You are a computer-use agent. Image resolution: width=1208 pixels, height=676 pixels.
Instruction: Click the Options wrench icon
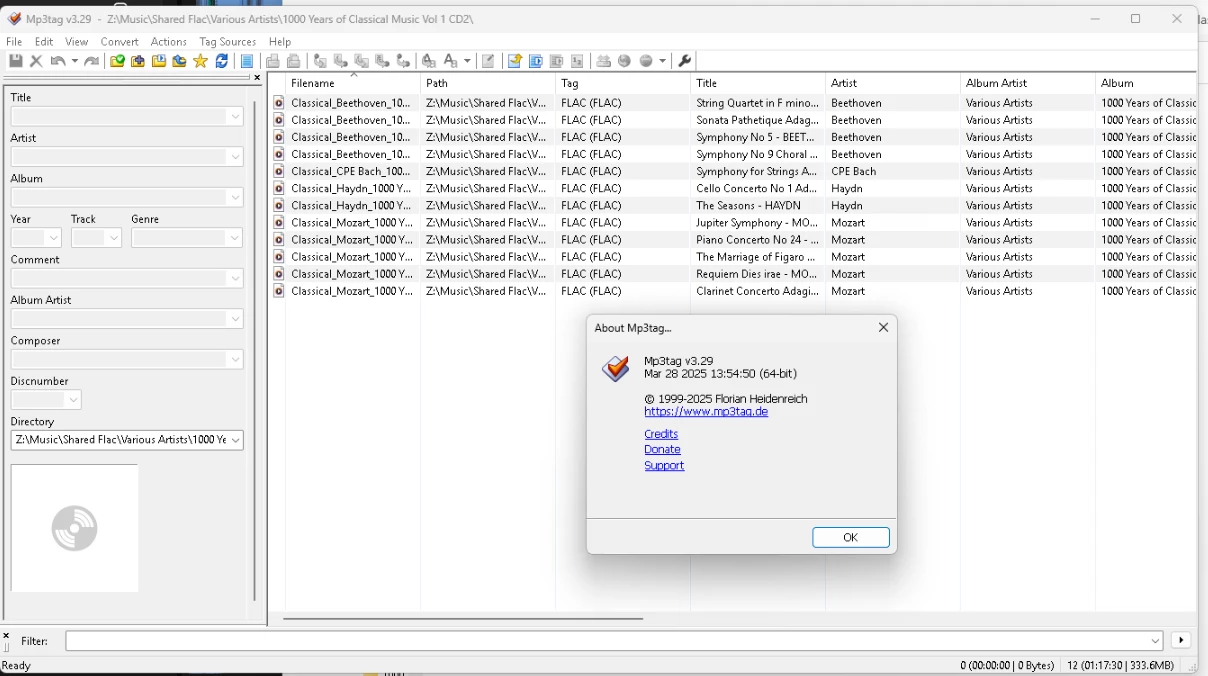[684, 61]
